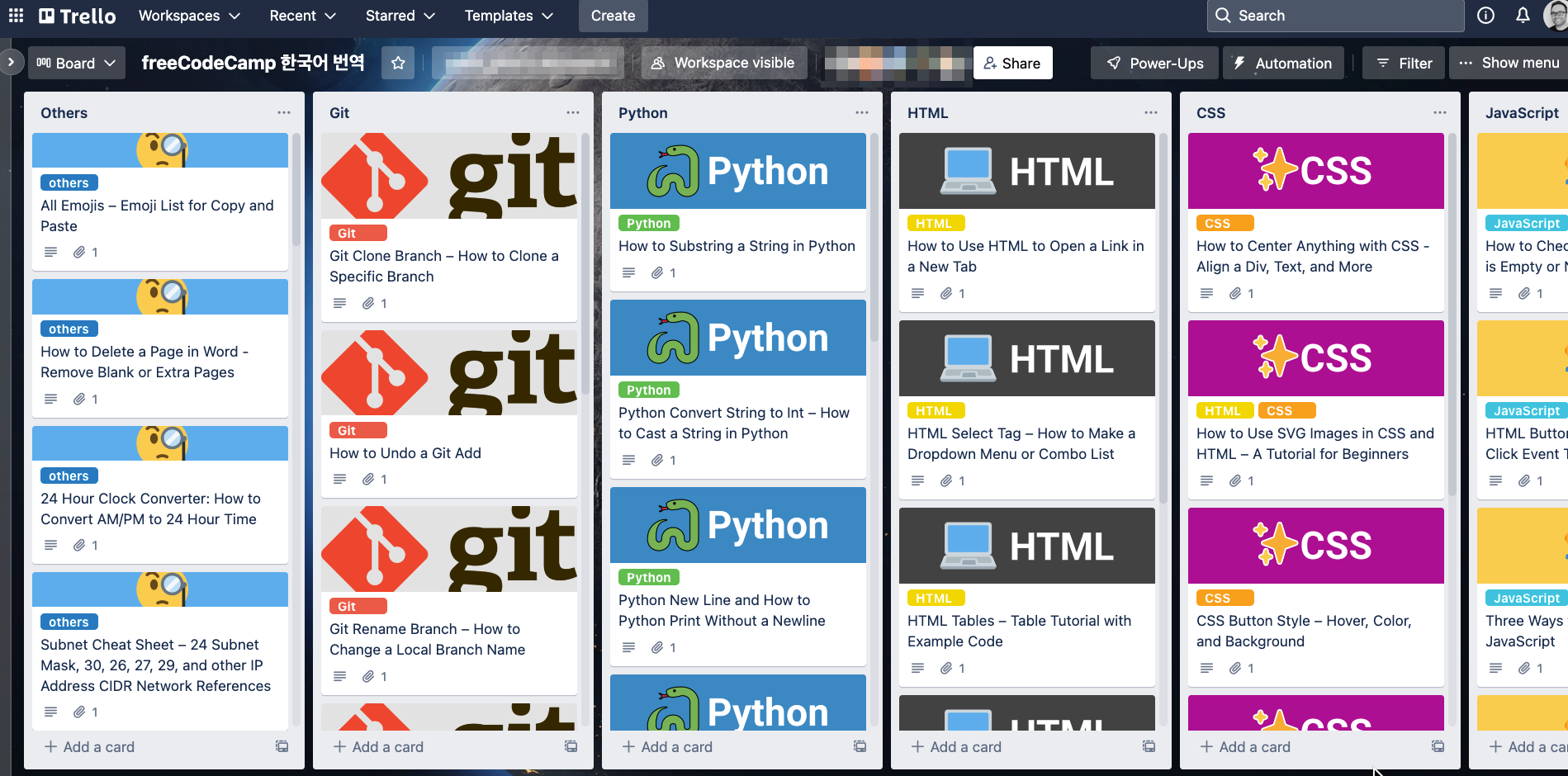Open the Recent menu
1568x776 pixels.
pyautogui.click(x=302, y=16)
